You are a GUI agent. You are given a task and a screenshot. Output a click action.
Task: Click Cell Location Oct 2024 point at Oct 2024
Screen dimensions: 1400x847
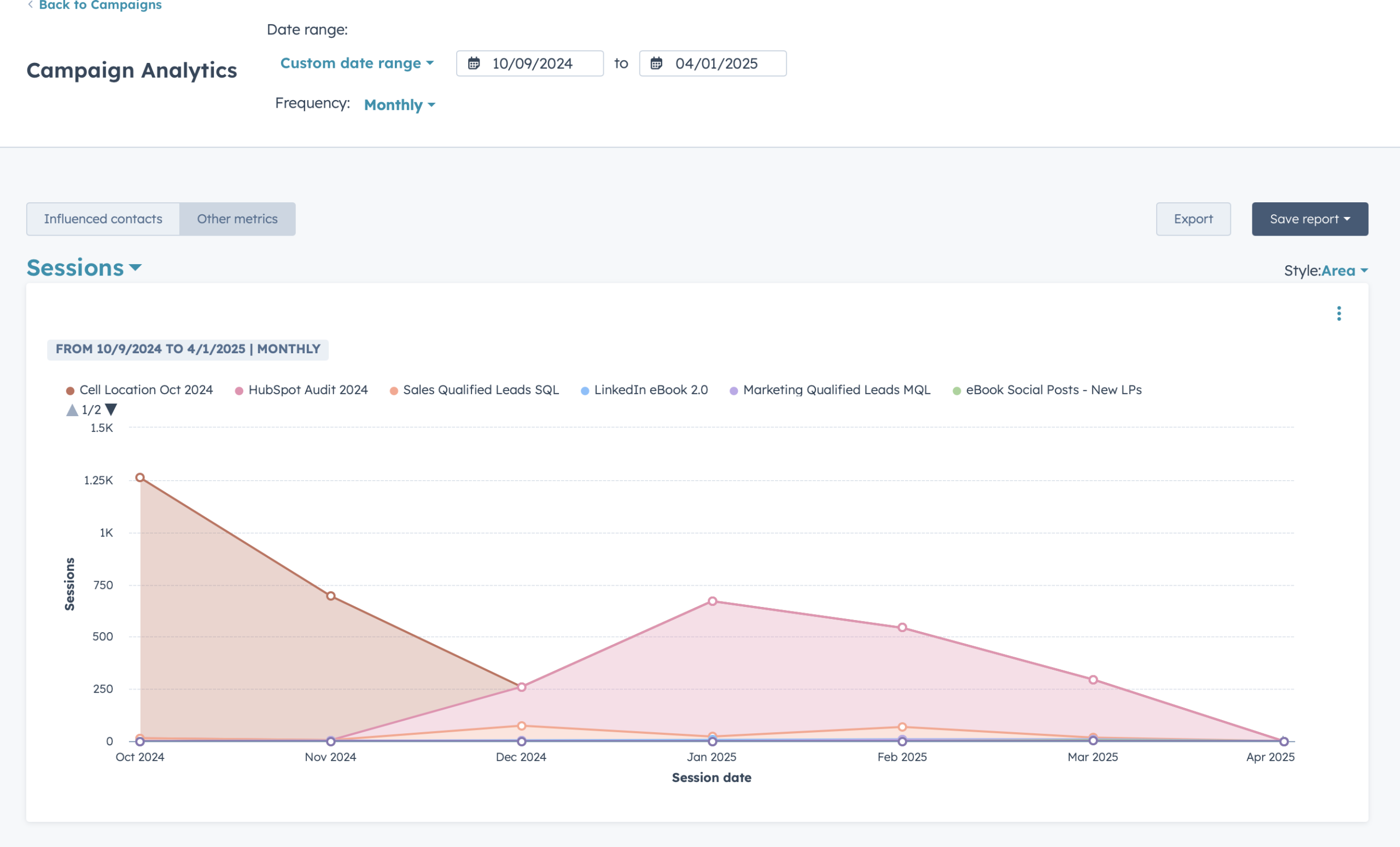pos(140,477)
